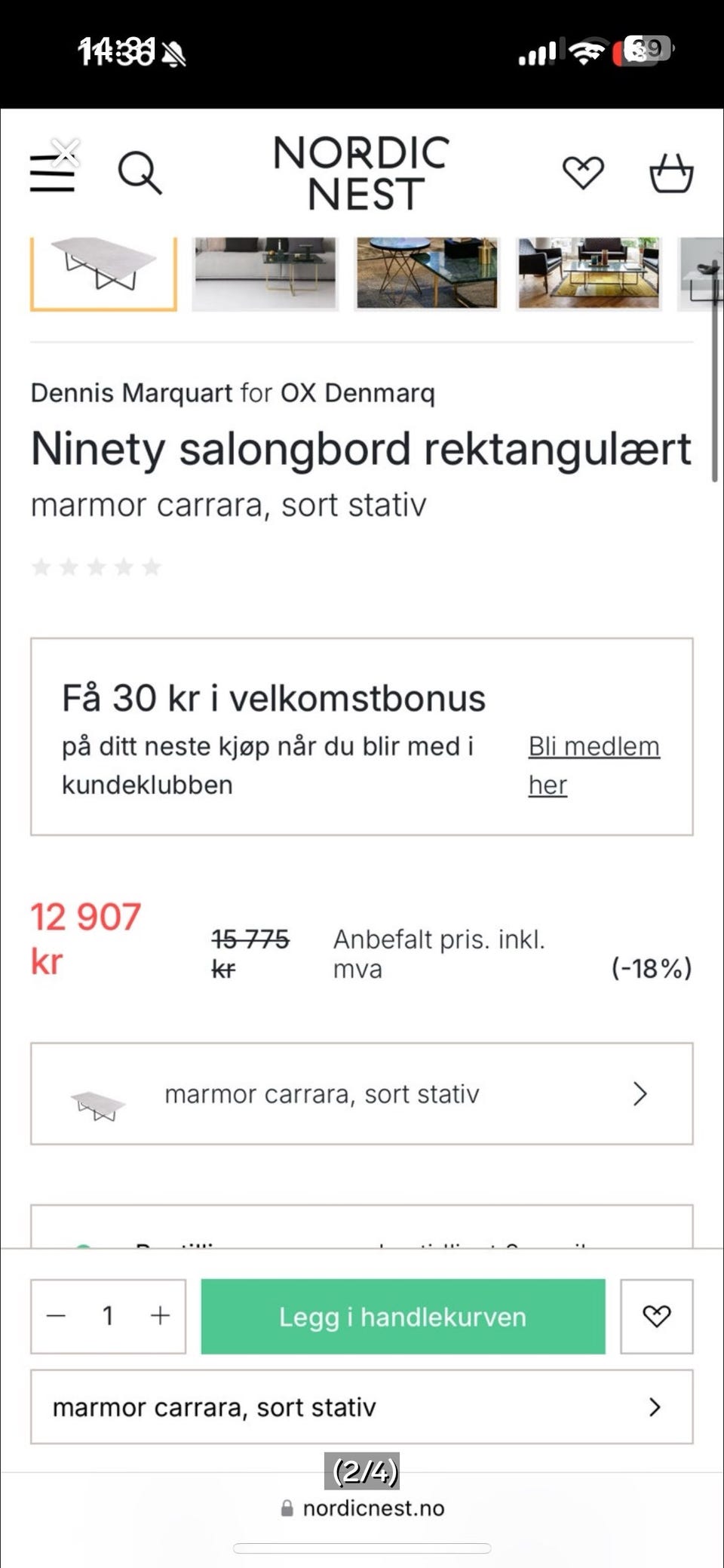The width and height of the screenshot is (724, 1568).
Task: View third thumbnail with round tables
Action: click(427, 272)
